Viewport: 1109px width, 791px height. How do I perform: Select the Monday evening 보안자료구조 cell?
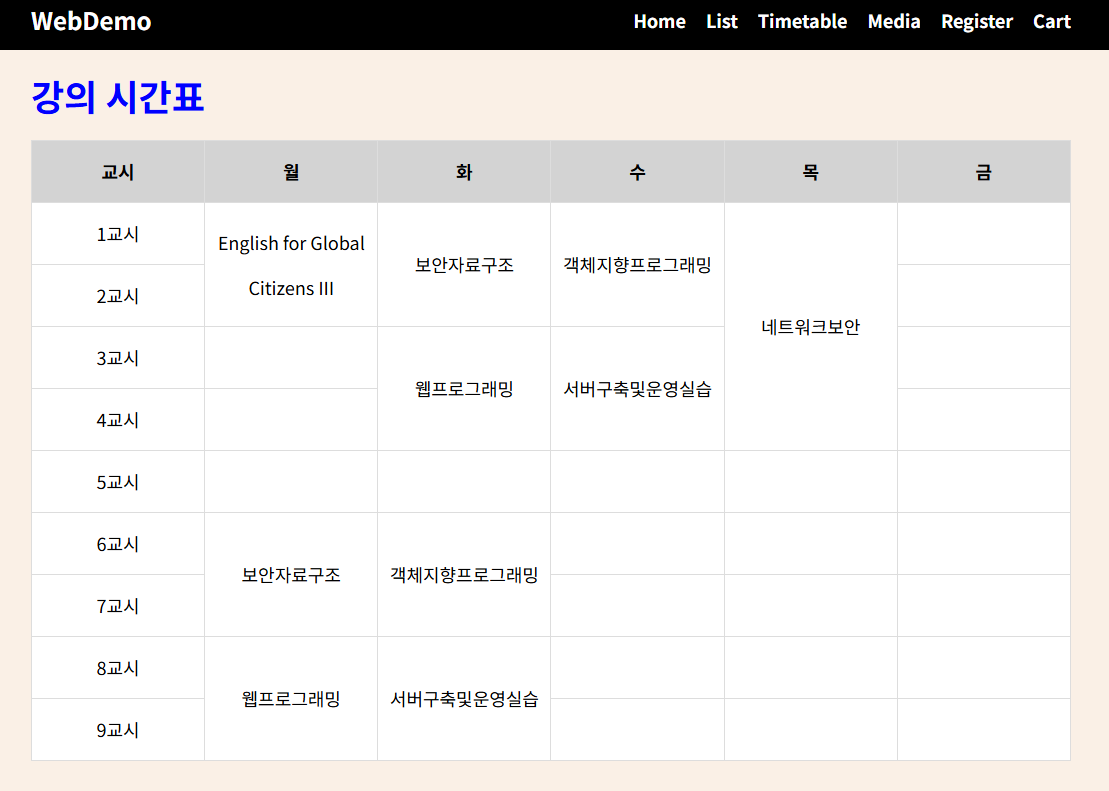(x=290, y=575)
